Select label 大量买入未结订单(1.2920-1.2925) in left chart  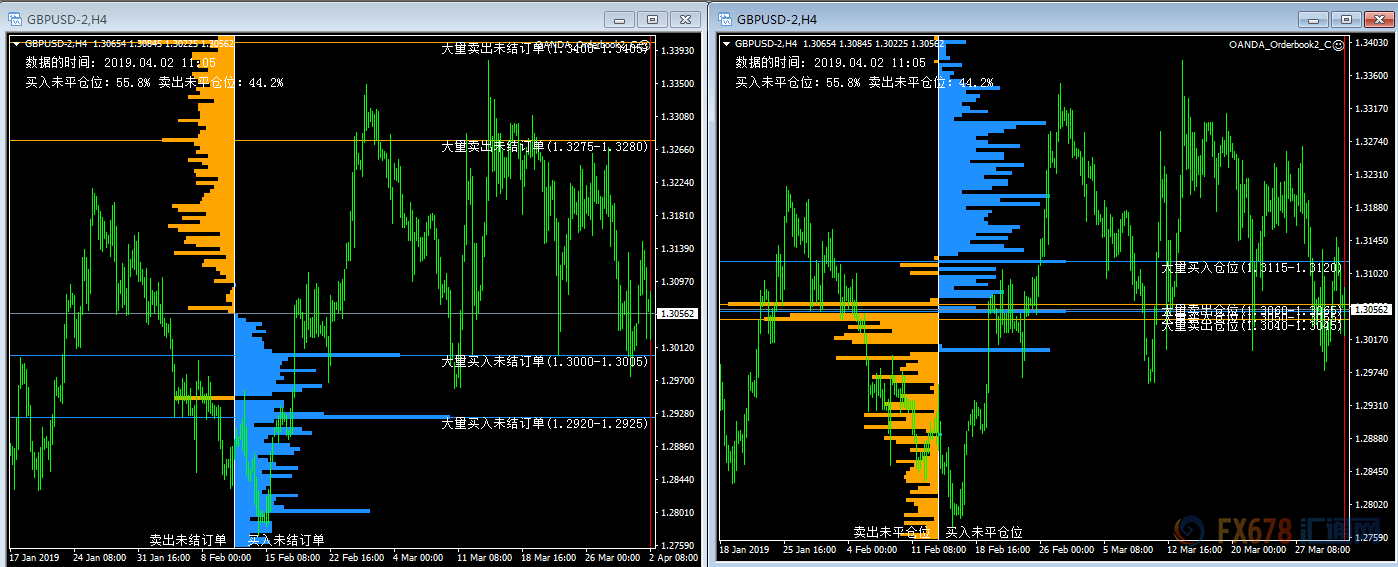(x=545, y=423)
